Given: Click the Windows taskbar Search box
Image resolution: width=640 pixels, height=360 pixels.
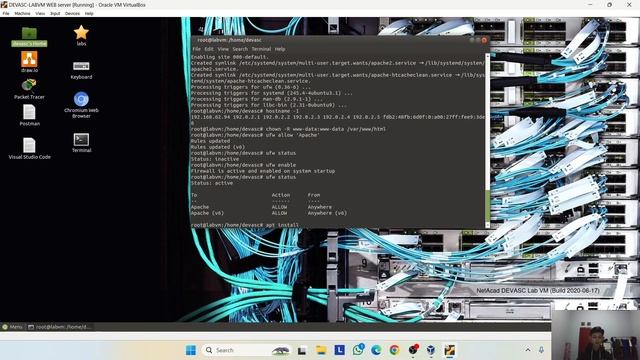Looking at the screenshot, I should [247, 350].
